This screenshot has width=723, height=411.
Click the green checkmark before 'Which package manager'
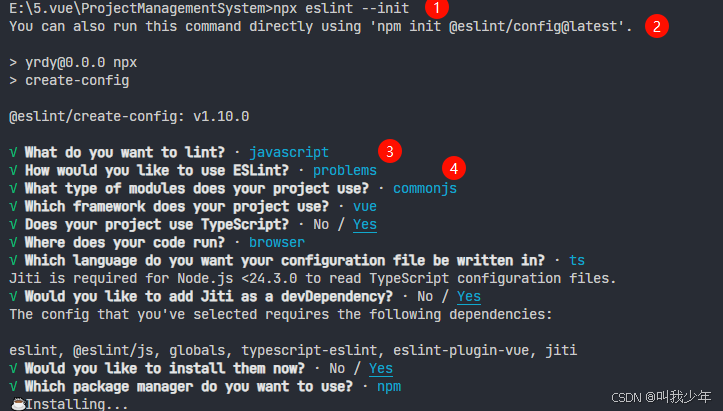13,386
